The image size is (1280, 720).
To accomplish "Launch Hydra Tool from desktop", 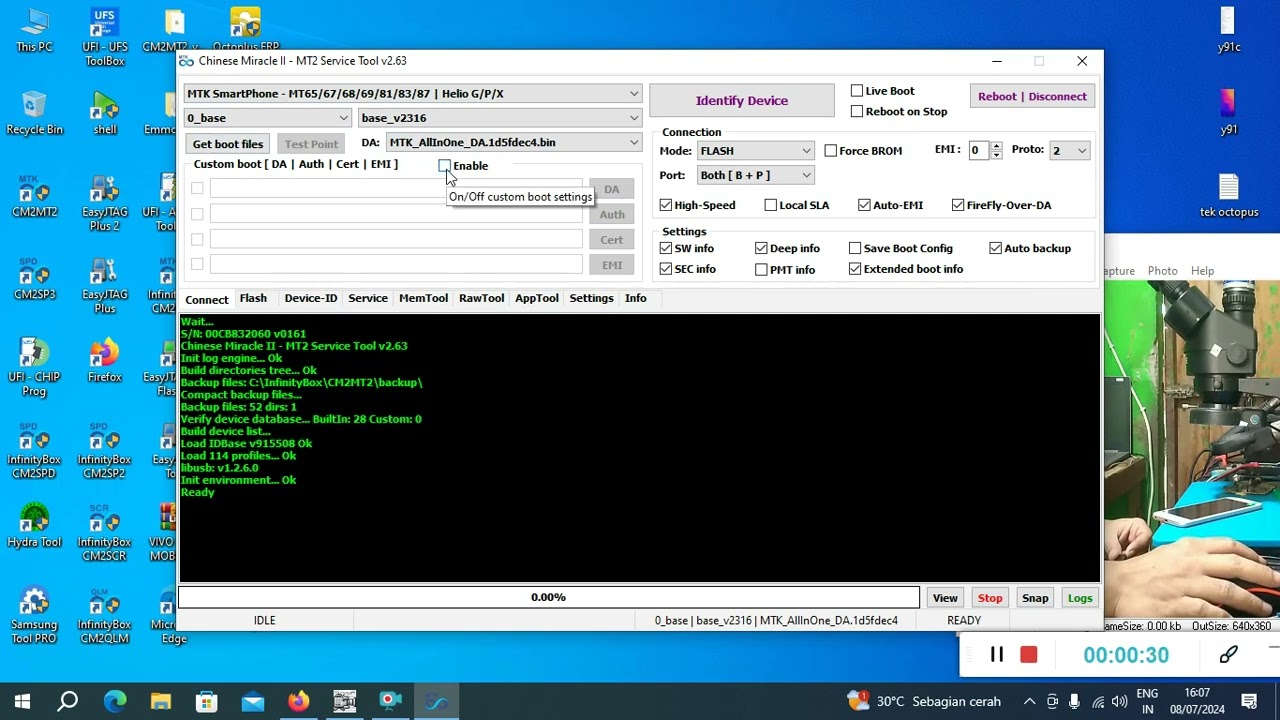I will coord(34,527).
